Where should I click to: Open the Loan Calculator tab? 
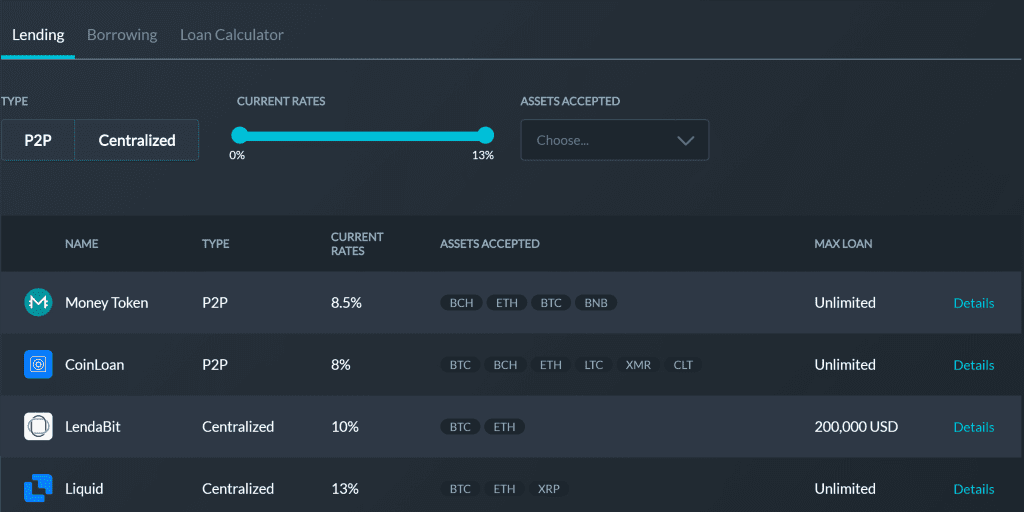[x=232, y=35]
